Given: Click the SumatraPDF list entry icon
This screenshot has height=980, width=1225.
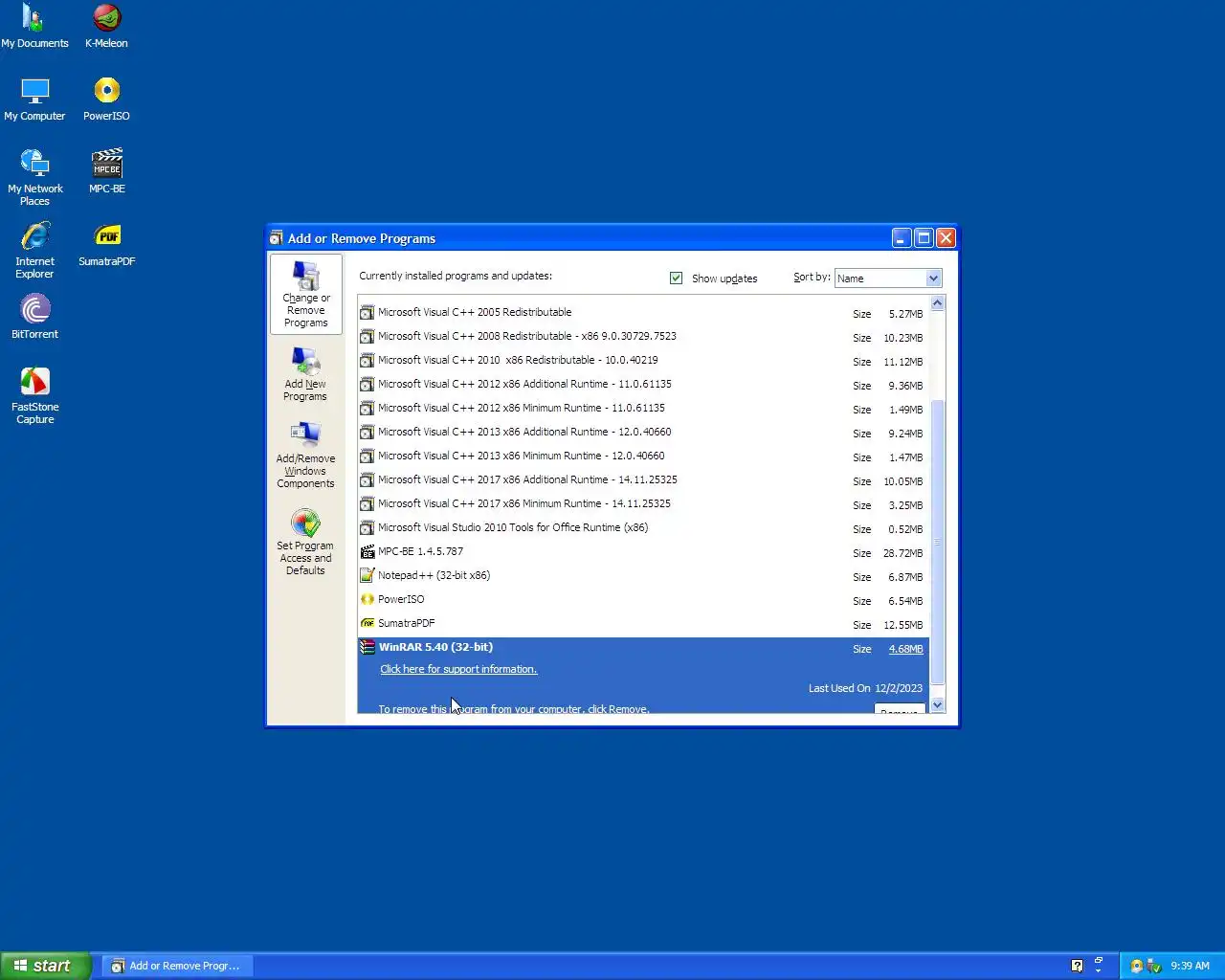Looking at the screenshot, I should 367,623.
